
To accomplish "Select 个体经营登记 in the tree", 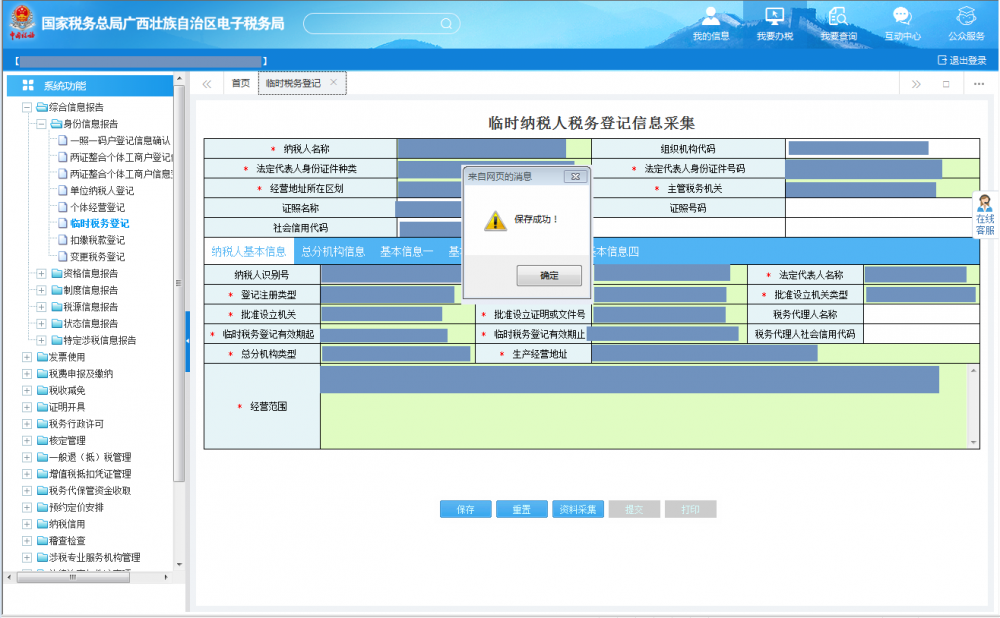I will pyautogui.click(x=97, y=207).
